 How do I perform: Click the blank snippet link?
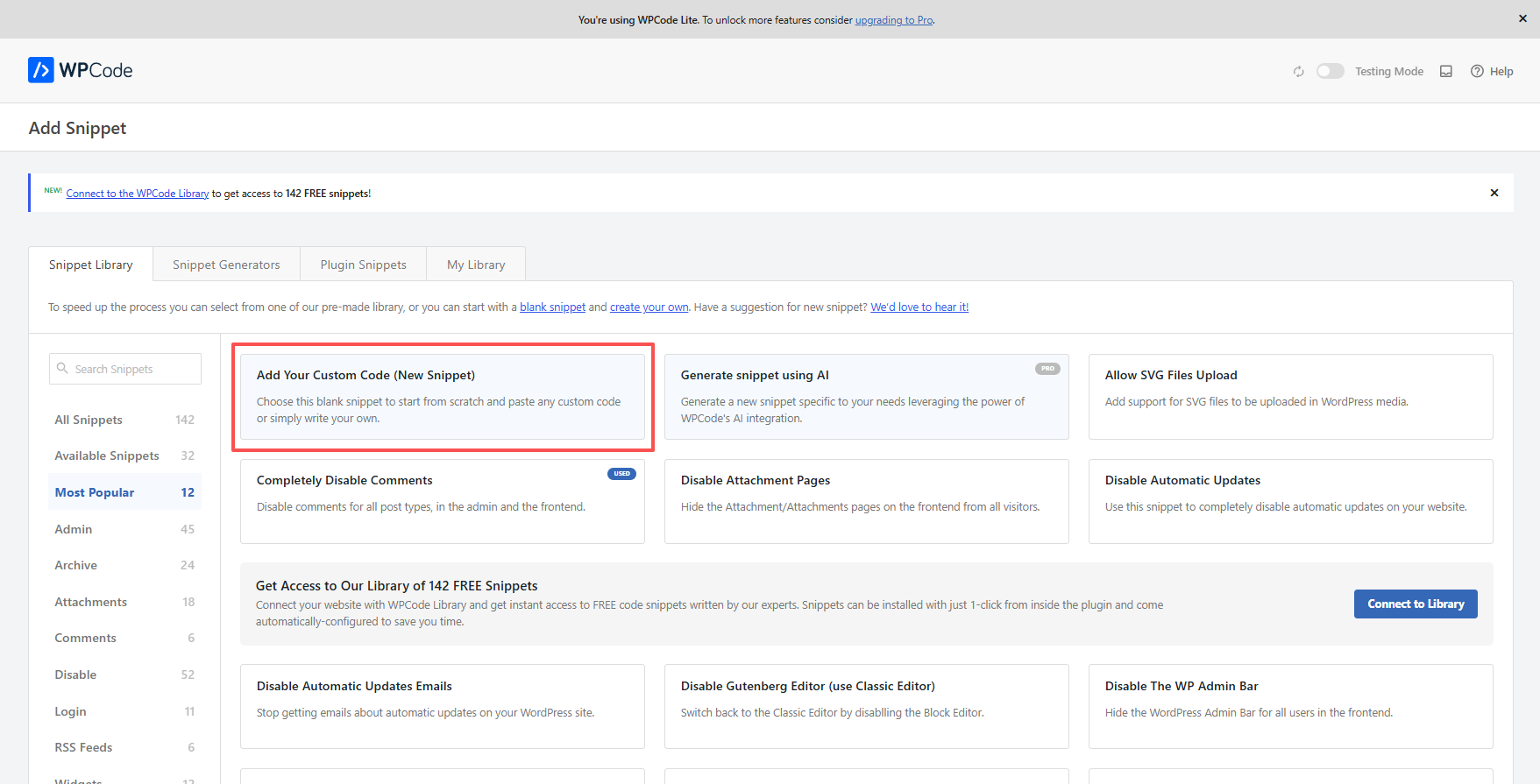pyautogui.click(x=552, y=307)
